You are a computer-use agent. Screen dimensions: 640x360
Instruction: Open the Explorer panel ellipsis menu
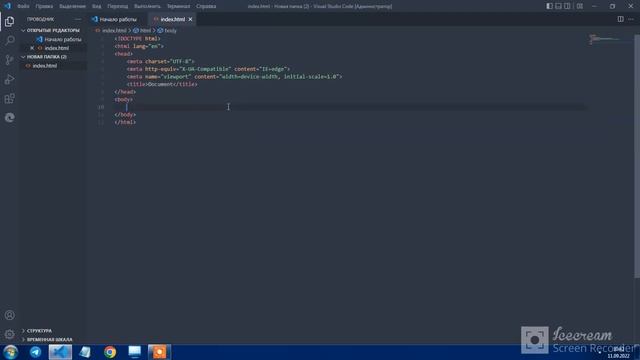click(78, 19)
